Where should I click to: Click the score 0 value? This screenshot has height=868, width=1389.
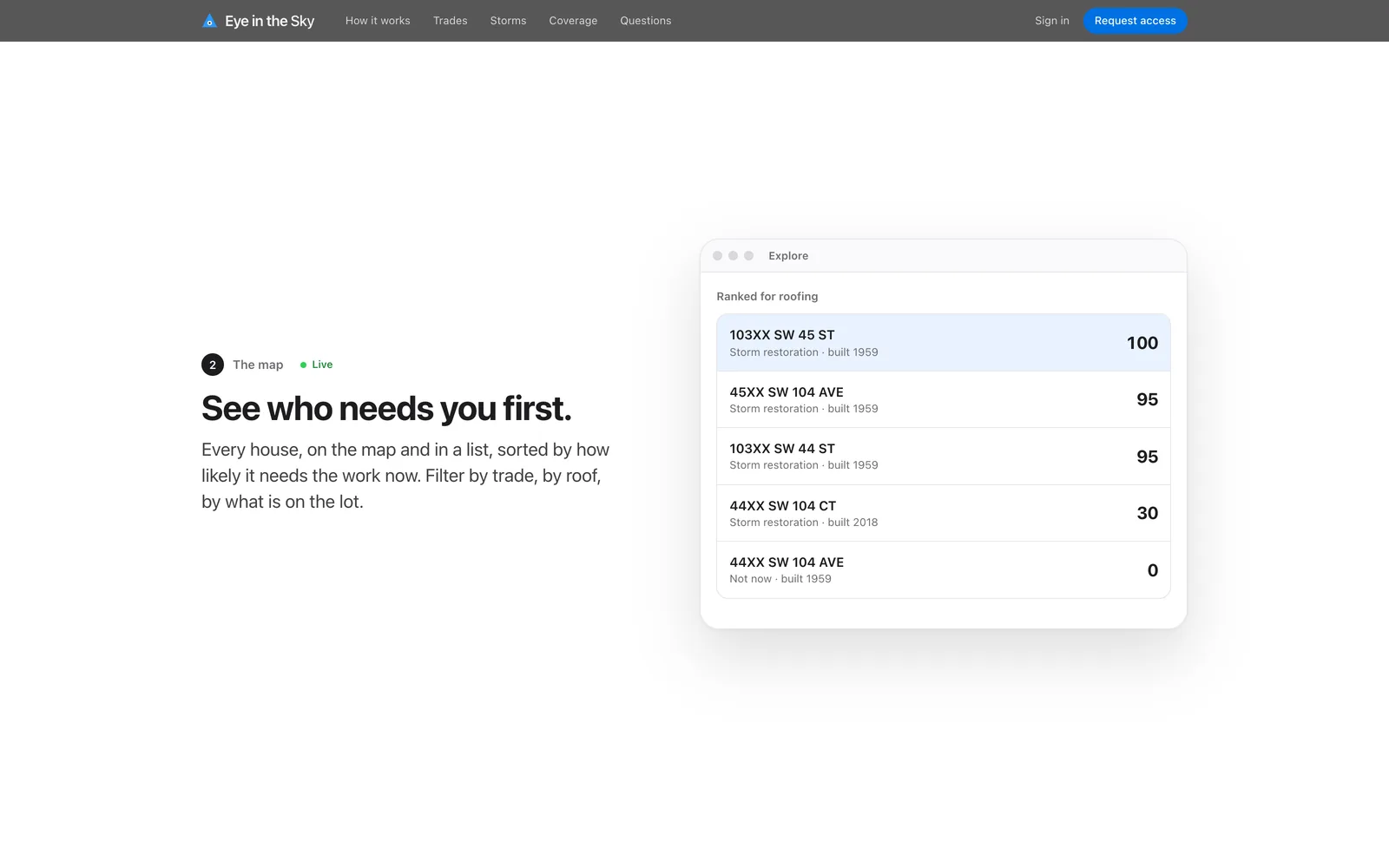1153,570
